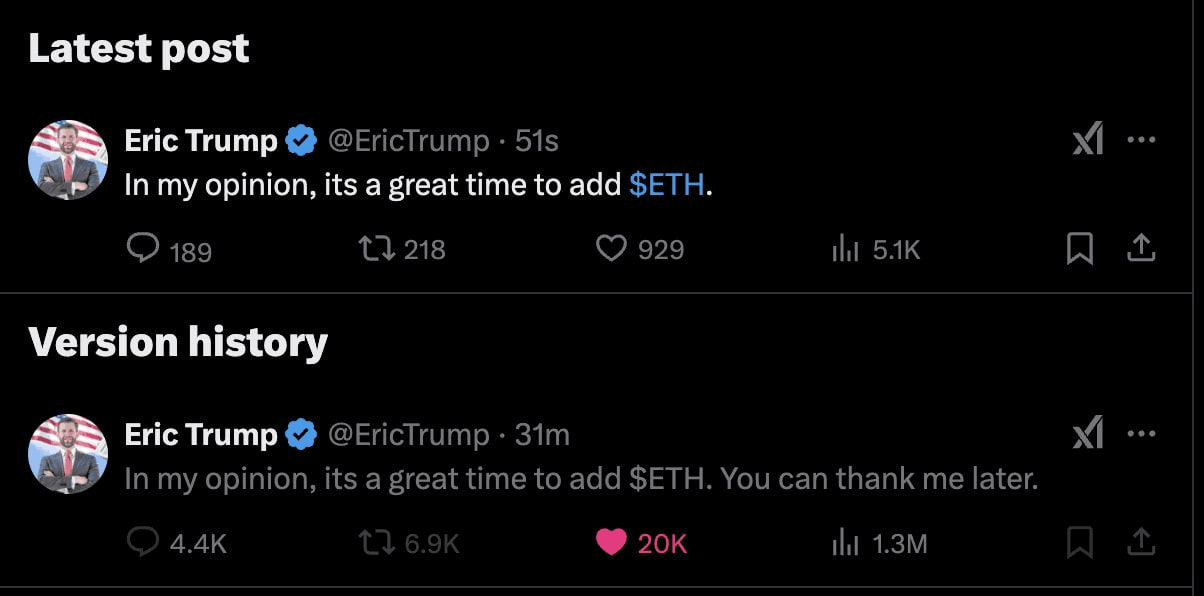The height and width of the screenshot is (596, 1204).
Task: Share the 31m version post
Action: (x=1141, y=543)
